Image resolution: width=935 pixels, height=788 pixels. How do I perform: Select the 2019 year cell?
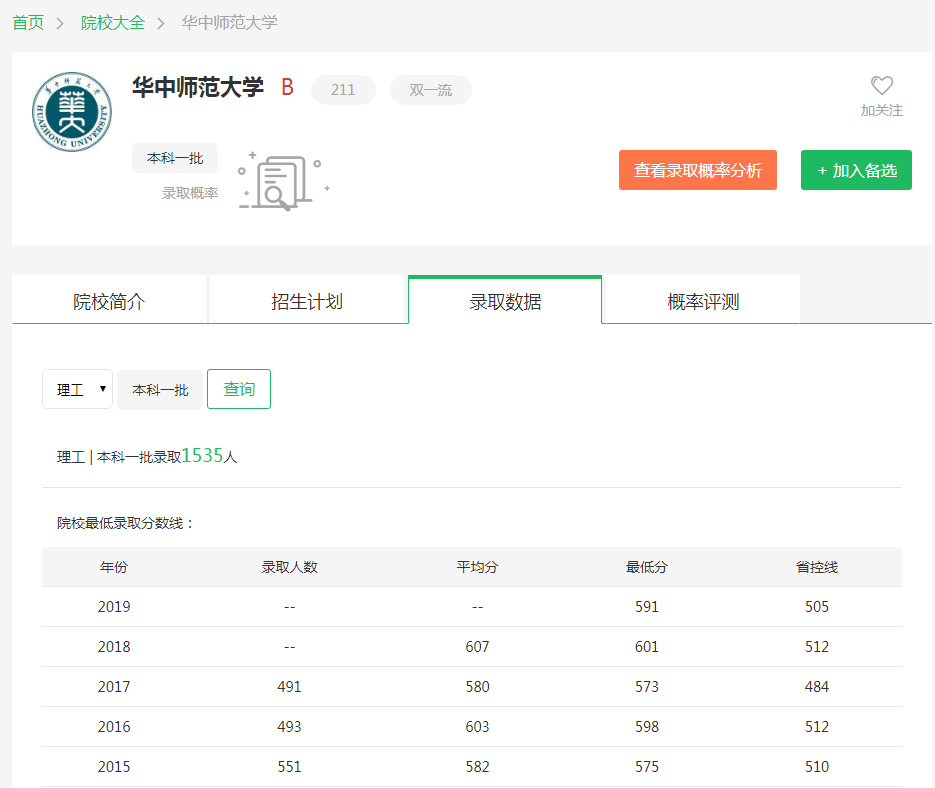coord(114,607)
